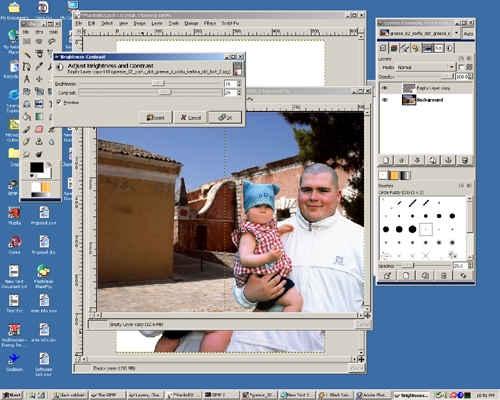500x400 pixels.
Task: Open the Layers tab configuration arrow menu
Action: click(461, 58)
